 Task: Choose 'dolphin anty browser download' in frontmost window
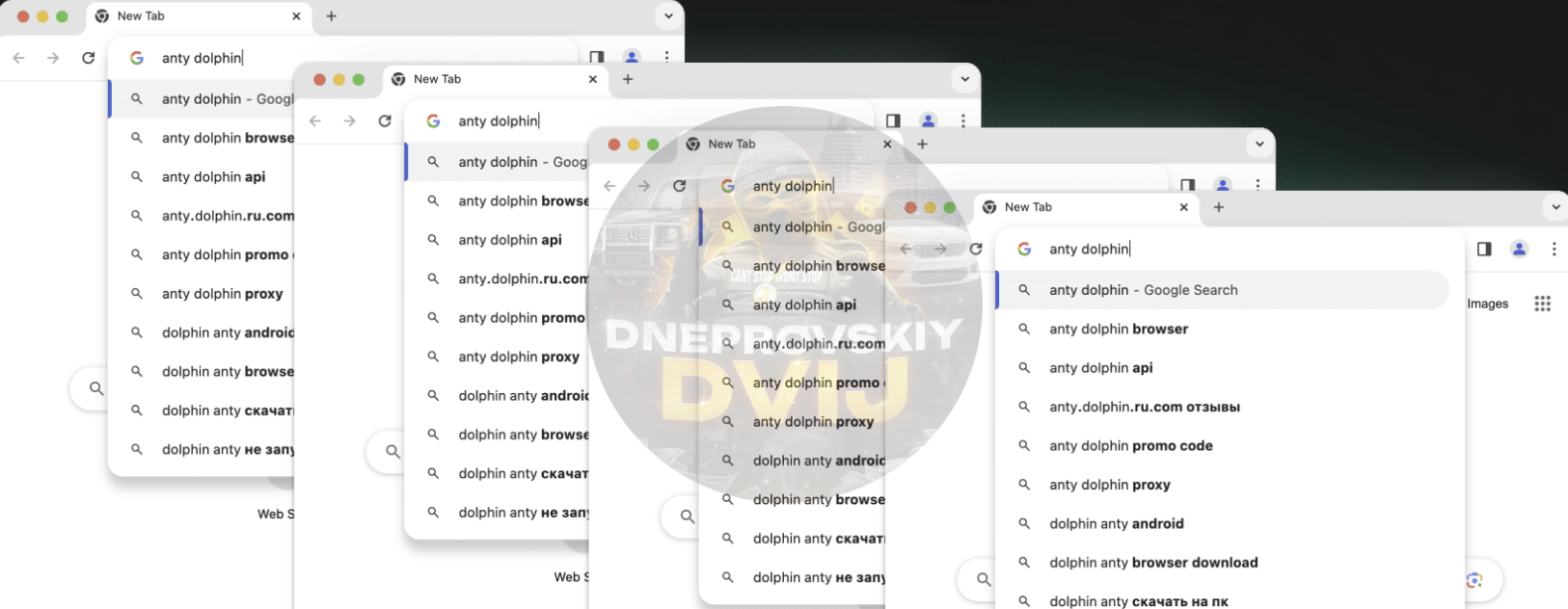(1223, 563)
